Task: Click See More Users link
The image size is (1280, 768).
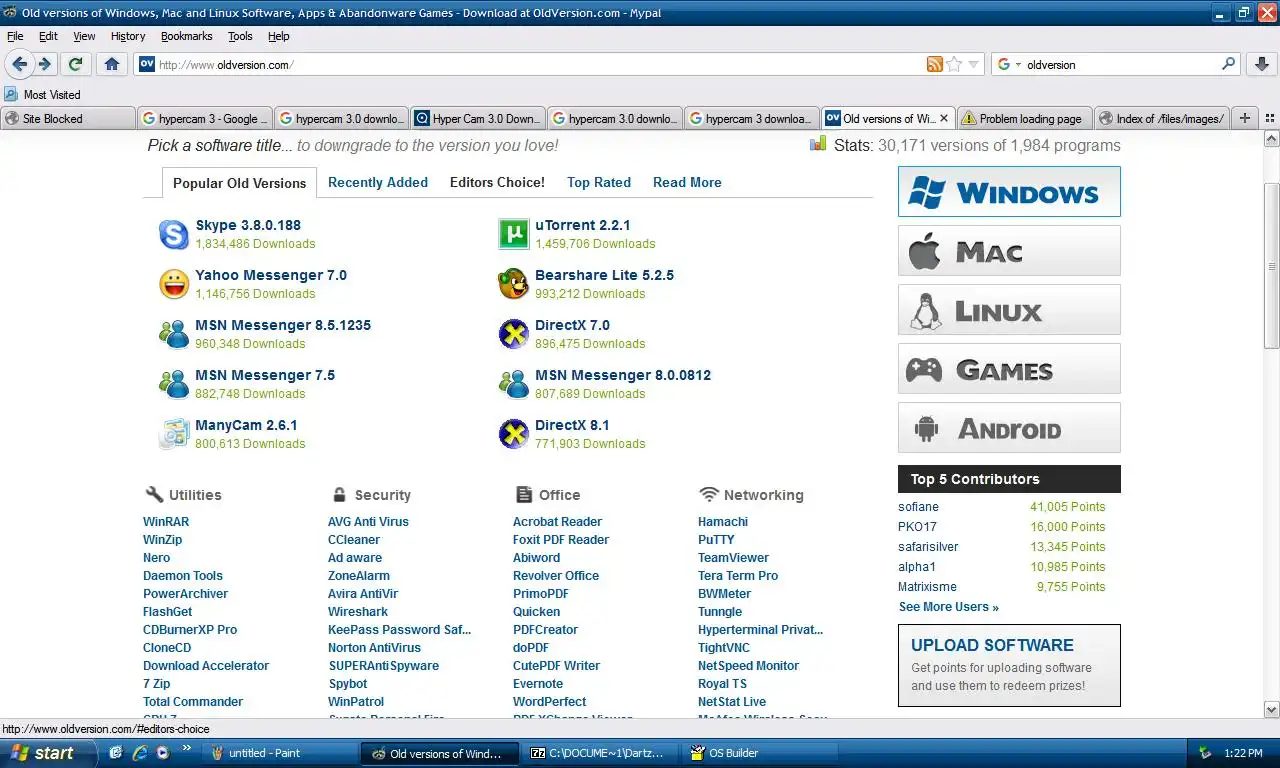Action: point(948,607)
